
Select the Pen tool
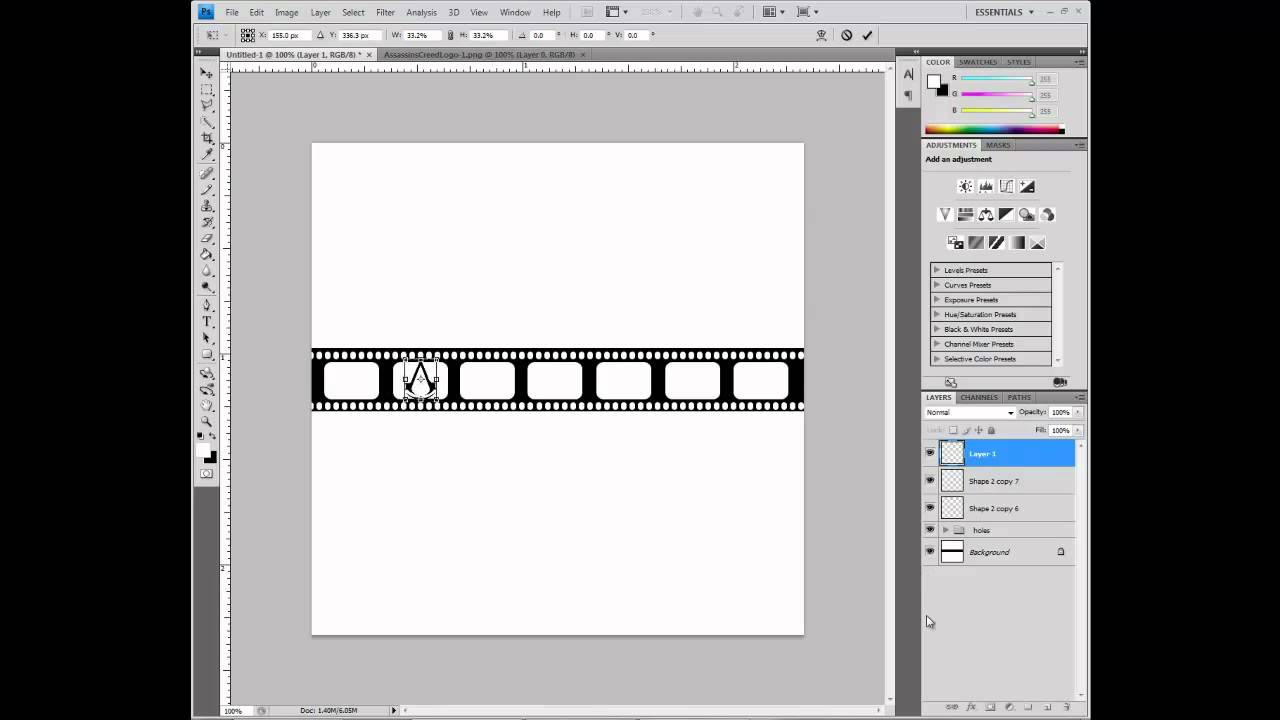click(x=207, y=305)
